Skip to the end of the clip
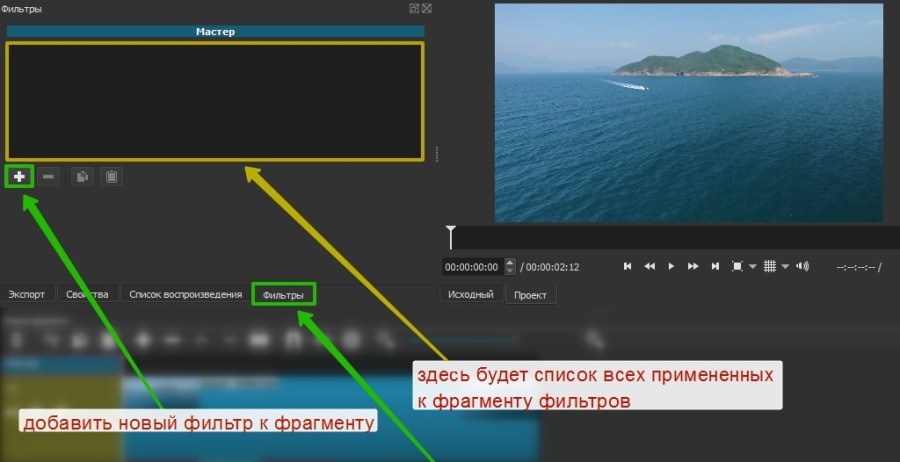900x462 pixels. pyautogui.click(x=715, y=266)
